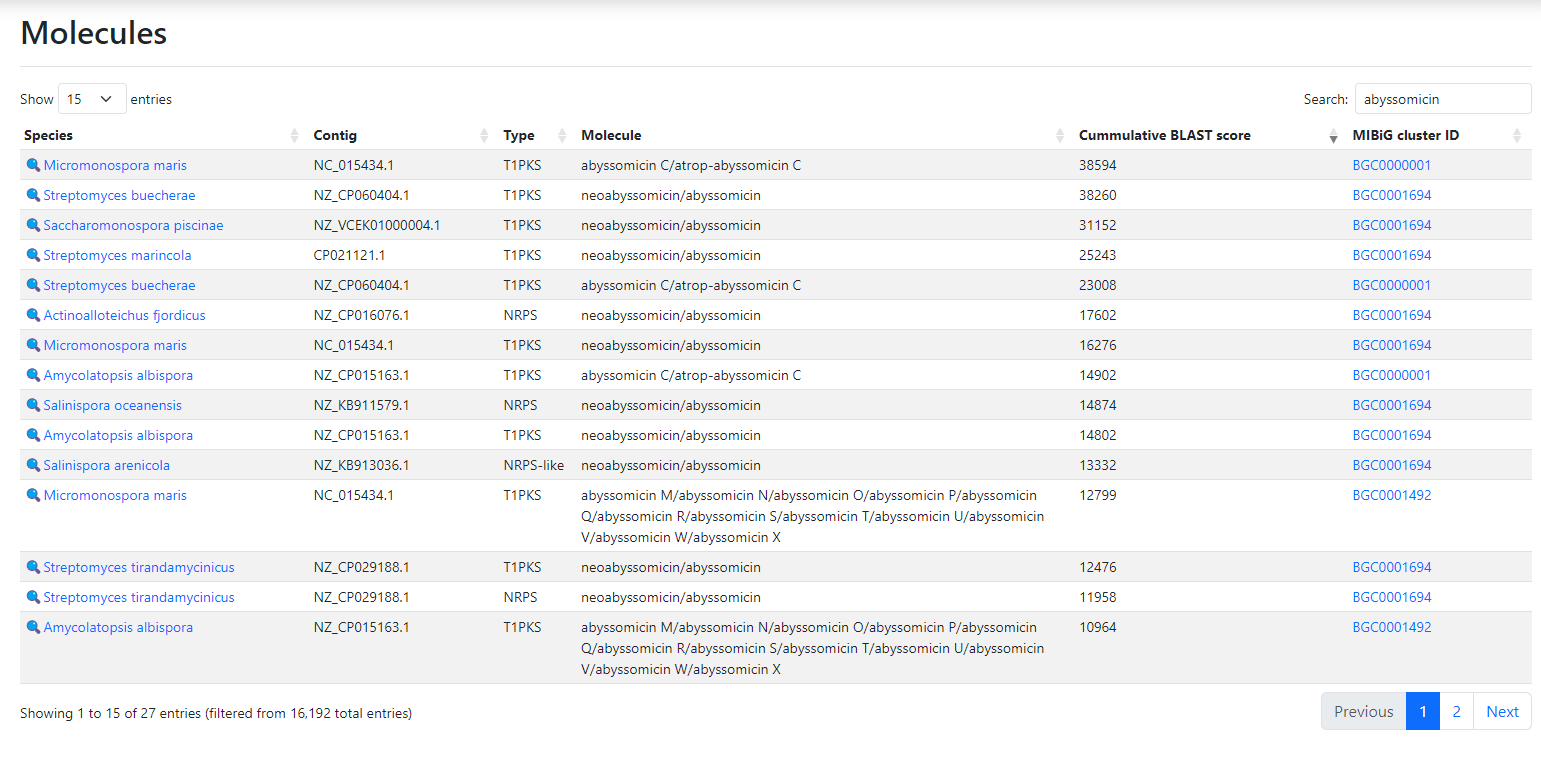The width and height of the screenshot is (1541, 758).
Task: Click the Next pagination button
Action: tap(1502, 711)
